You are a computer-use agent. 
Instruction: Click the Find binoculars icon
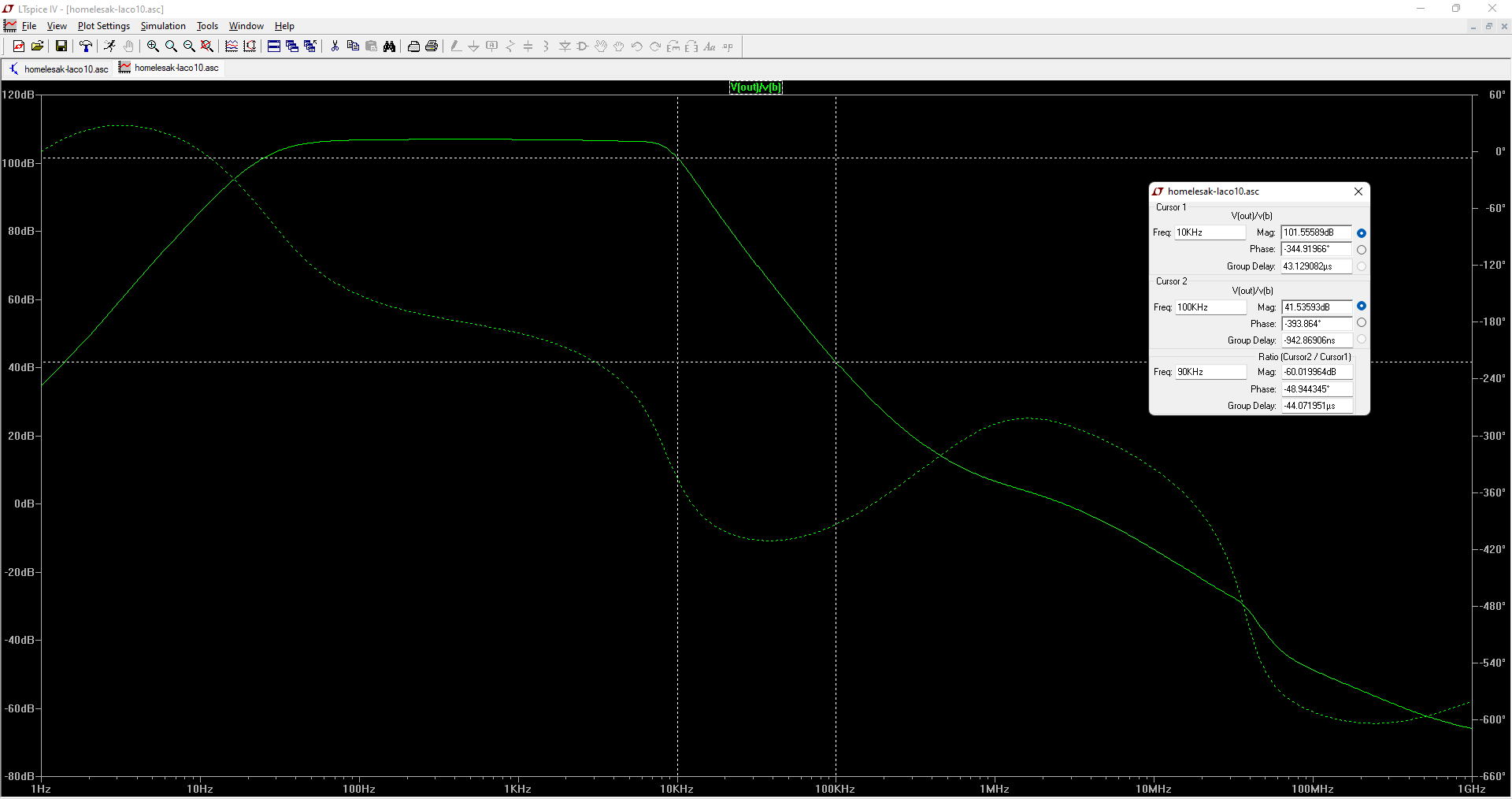coord(389,46)
